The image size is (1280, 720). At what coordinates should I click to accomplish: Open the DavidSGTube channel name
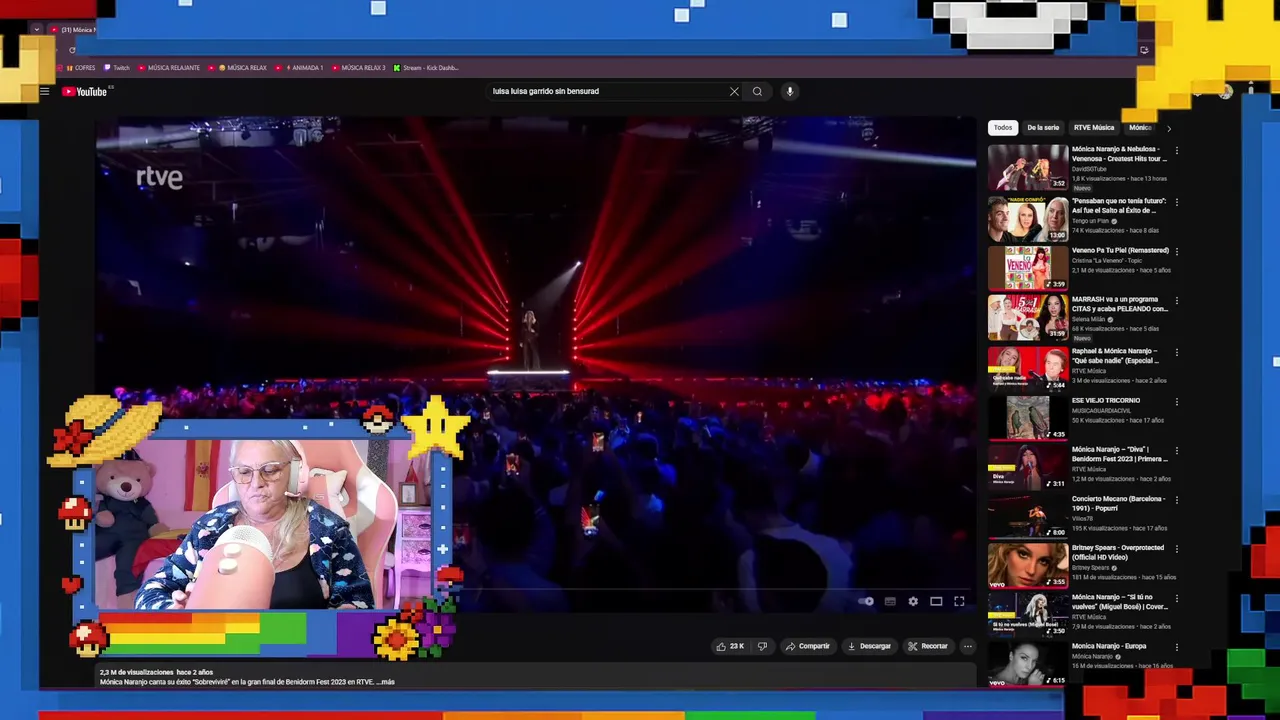tap(1089, 169)
